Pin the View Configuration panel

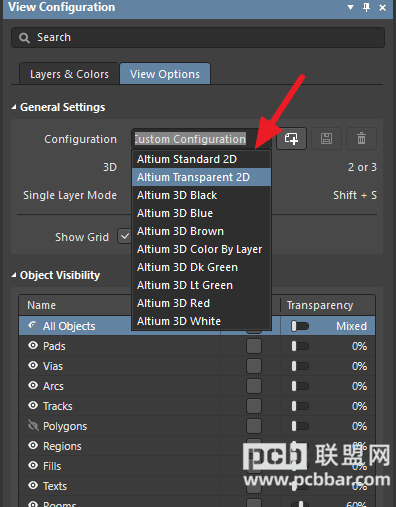pyautogui.click(x=366, y=7)
